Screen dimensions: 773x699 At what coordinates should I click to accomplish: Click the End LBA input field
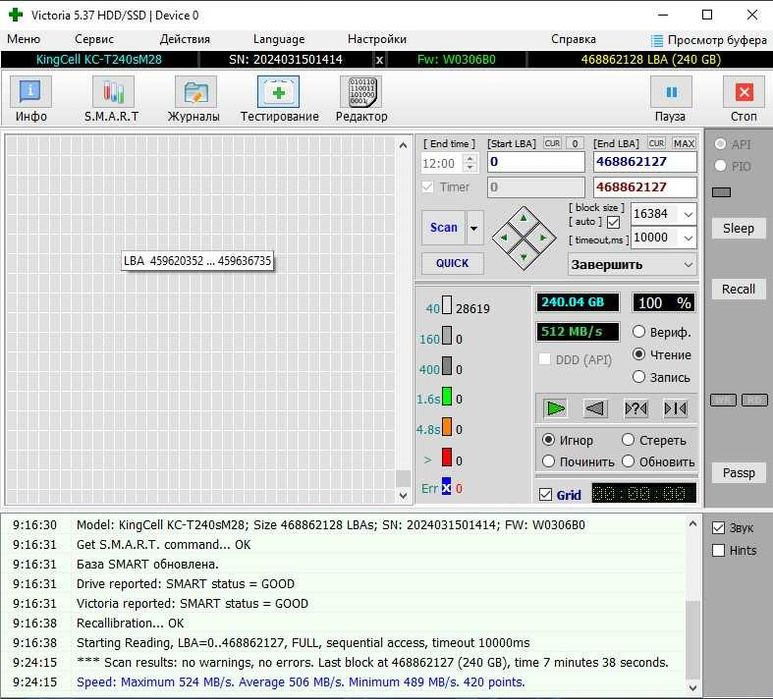(645, 162)
